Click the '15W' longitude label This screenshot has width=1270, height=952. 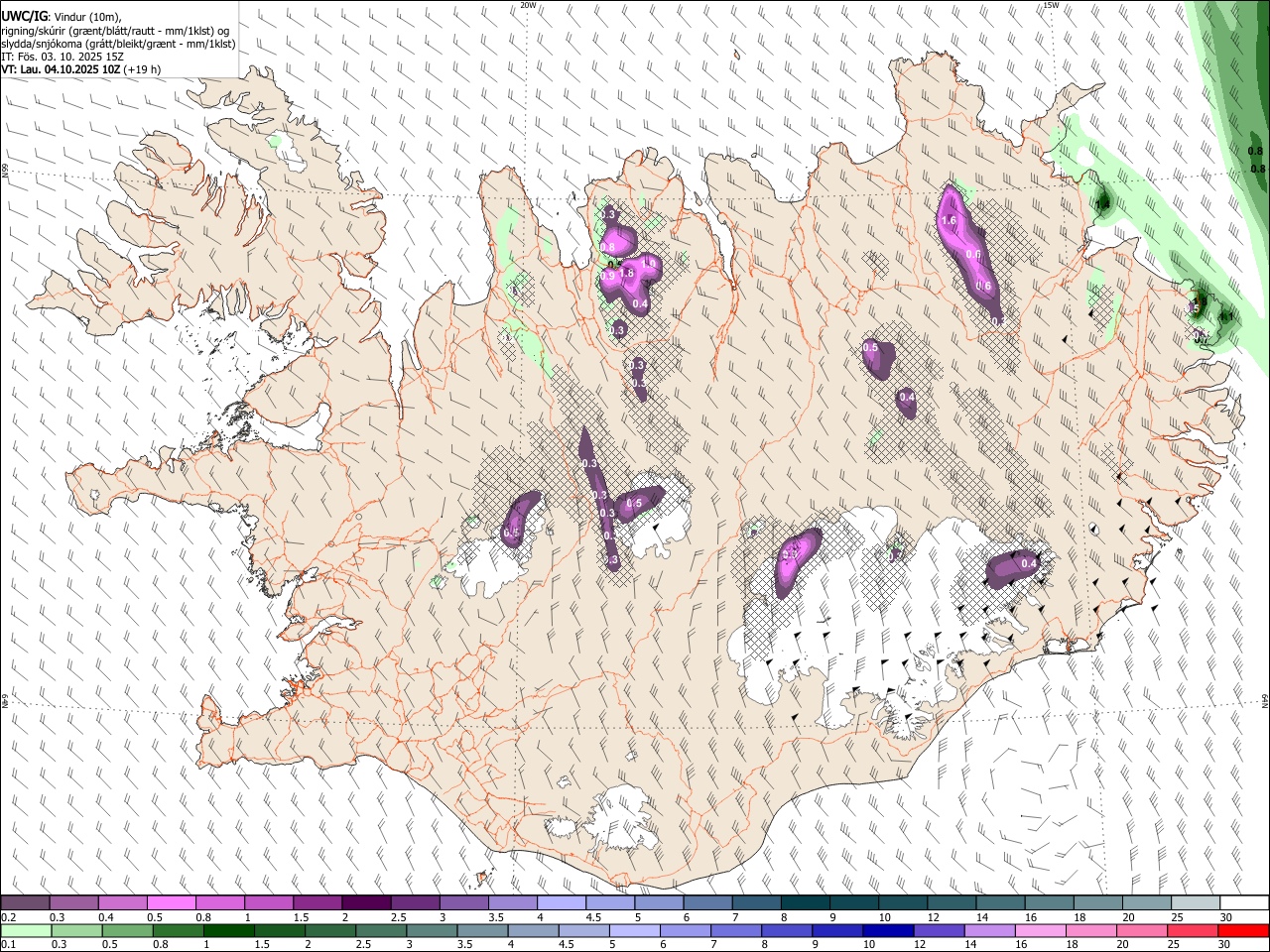point(1051,5)
